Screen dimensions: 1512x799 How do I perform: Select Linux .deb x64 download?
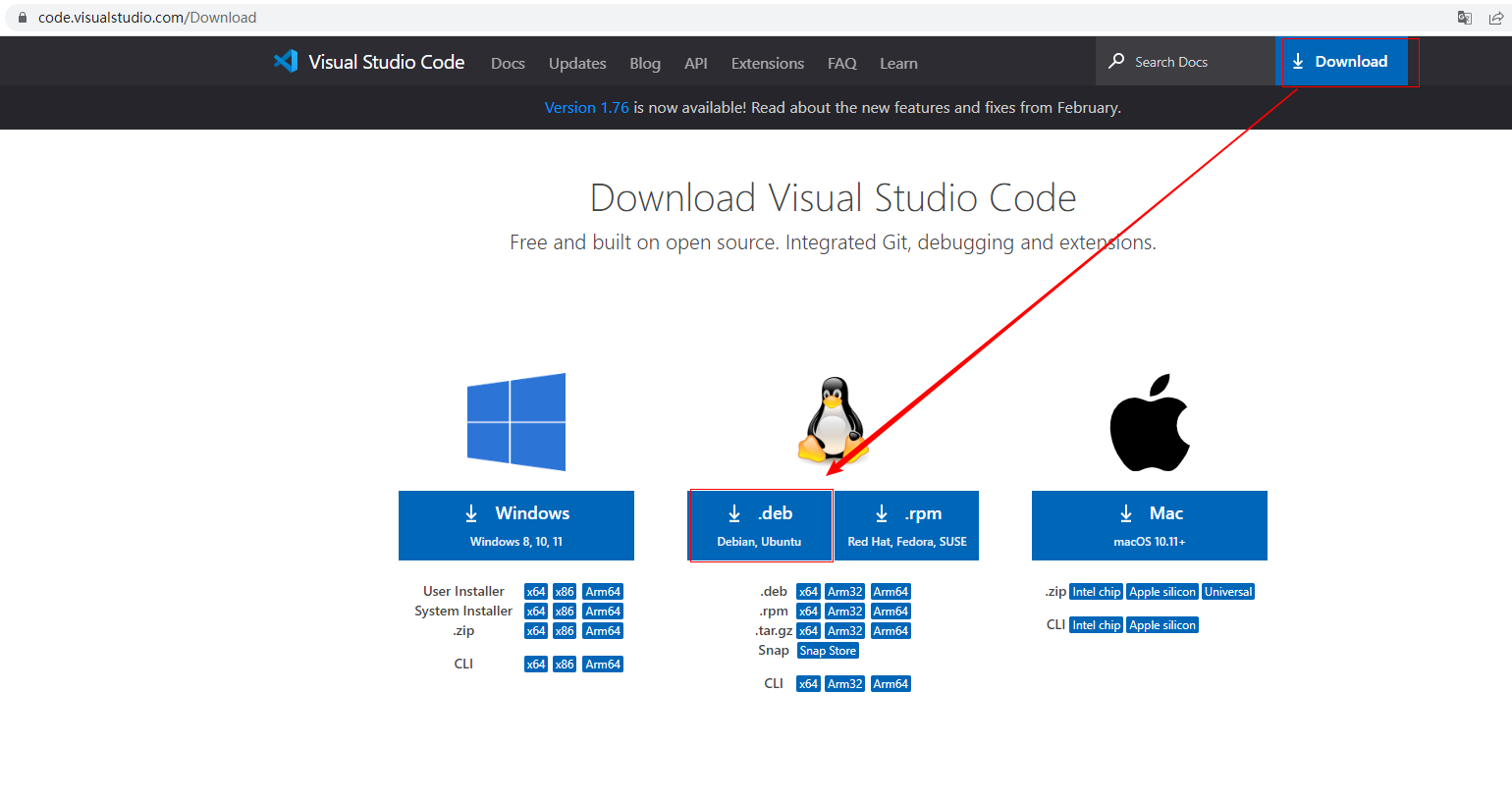(x=808, y=592)
